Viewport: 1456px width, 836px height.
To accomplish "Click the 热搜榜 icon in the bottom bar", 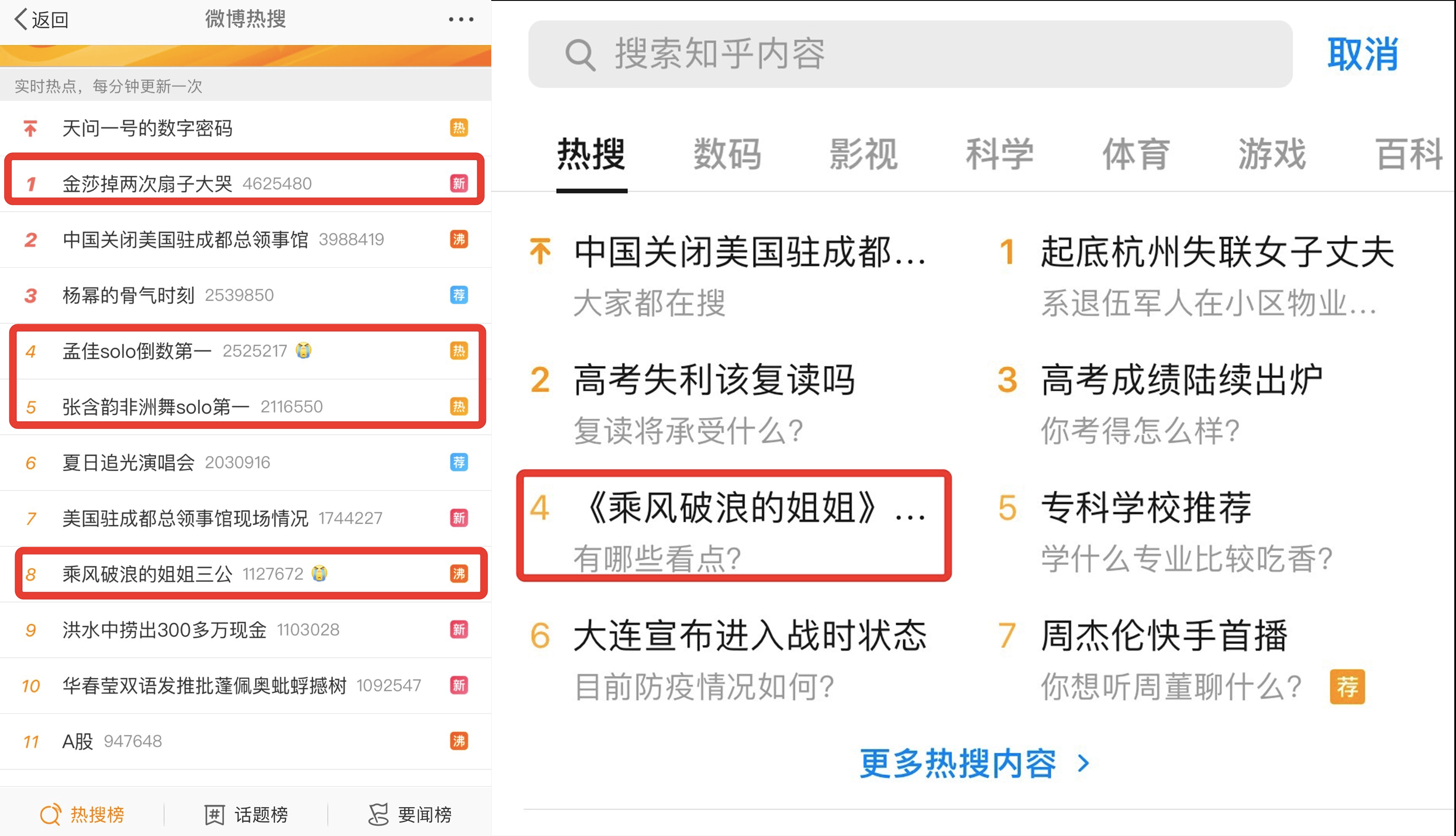I will point(51,814).
